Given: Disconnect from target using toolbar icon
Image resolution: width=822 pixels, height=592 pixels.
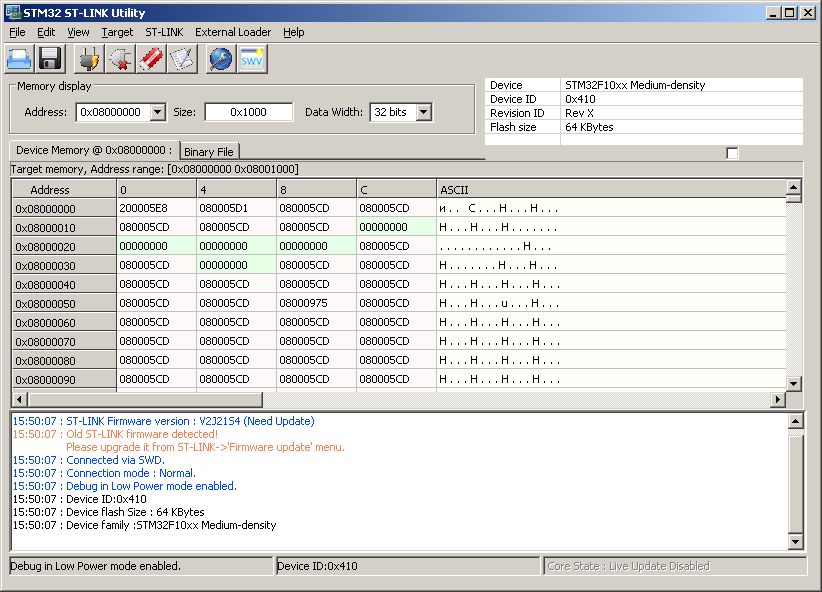Looking at the screenshot, I should coord(121,59).
